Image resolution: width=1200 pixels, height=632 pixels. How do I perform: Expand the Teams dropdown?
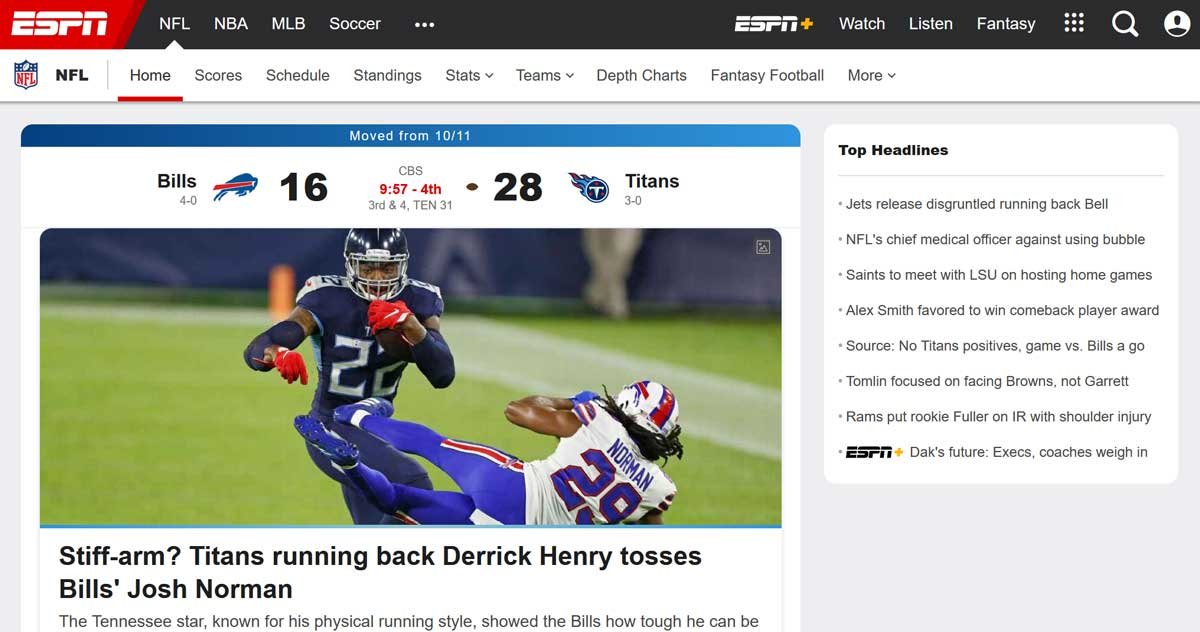545,75
